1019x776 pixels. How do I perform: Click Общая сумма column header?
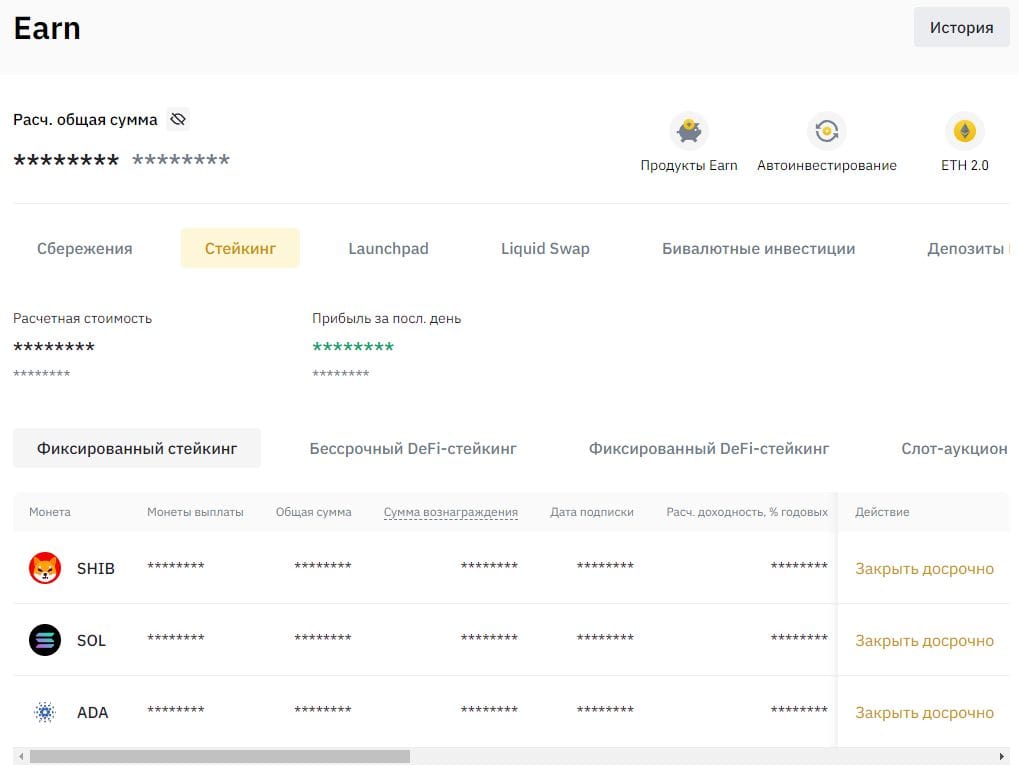pyautogui.click(x=313, y=512)
